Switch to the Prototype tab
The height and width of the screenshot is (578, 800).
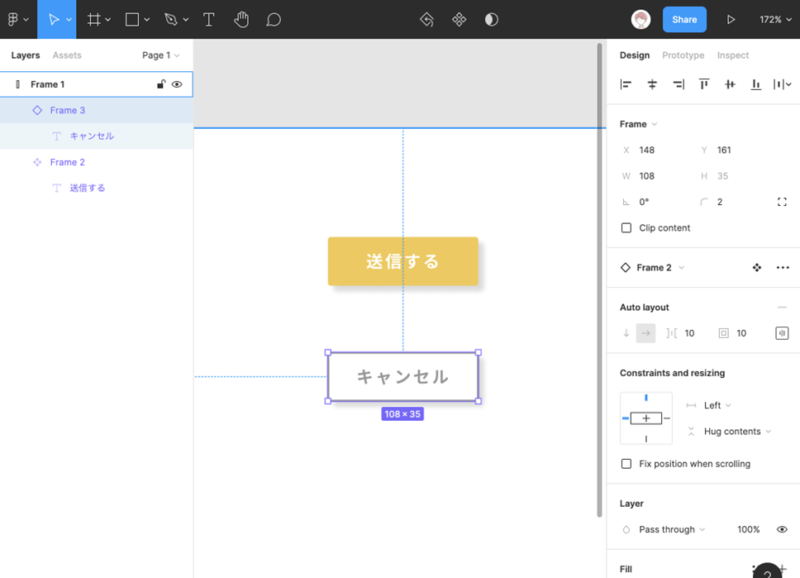coord(683,56)
